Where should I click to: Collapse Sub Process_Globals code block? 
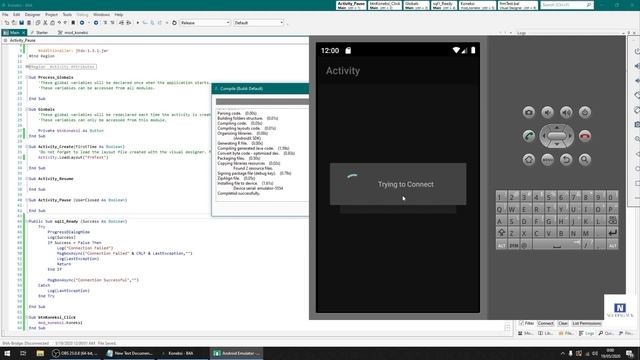click(27, 77)
